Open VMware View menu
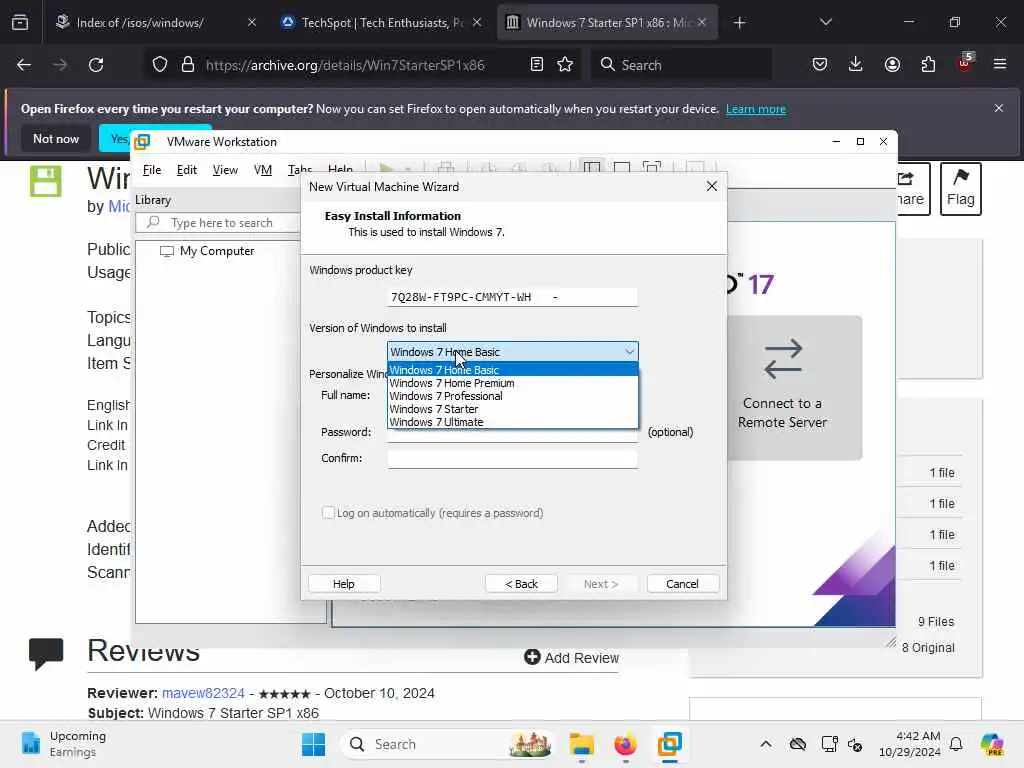 (225, 170)
